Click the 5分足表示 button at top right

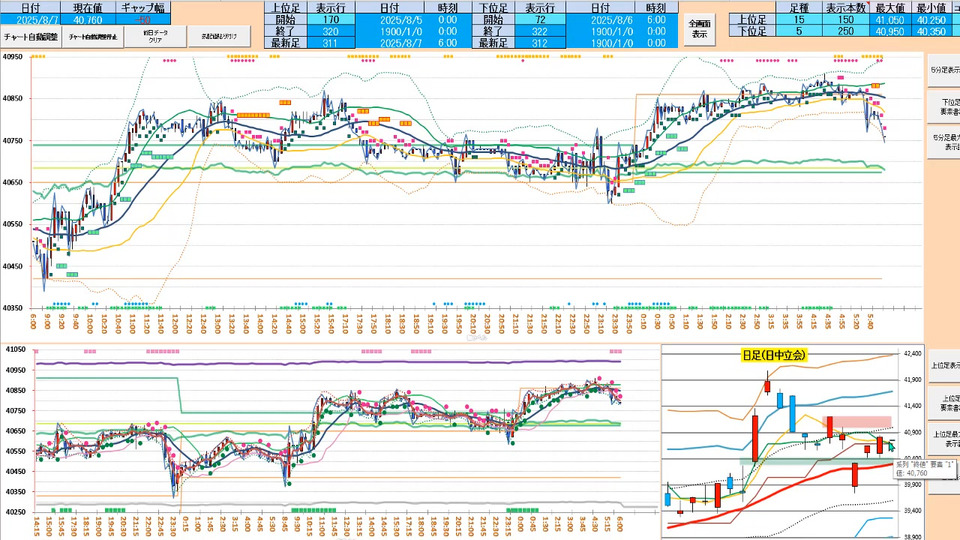click(943, 69)
